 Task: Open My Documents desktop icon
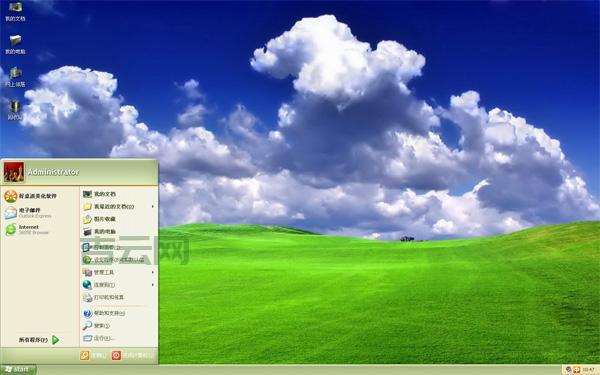pos(15,11)
